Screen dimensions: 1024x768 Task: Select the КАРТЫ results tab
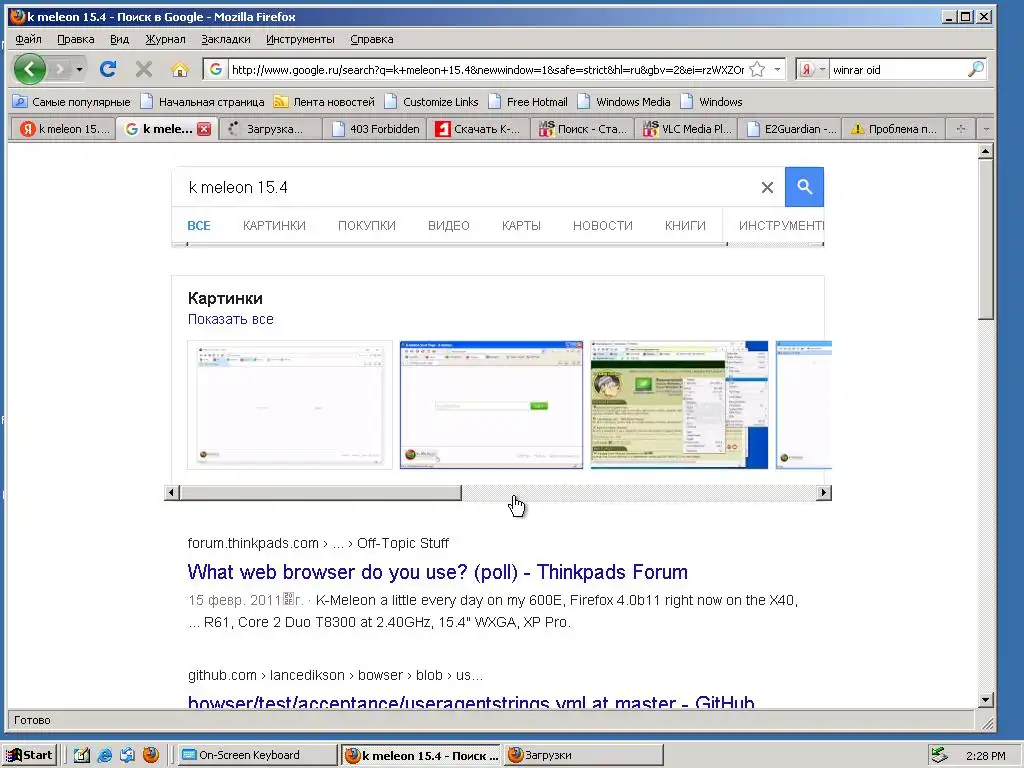[x=521, y=225]
